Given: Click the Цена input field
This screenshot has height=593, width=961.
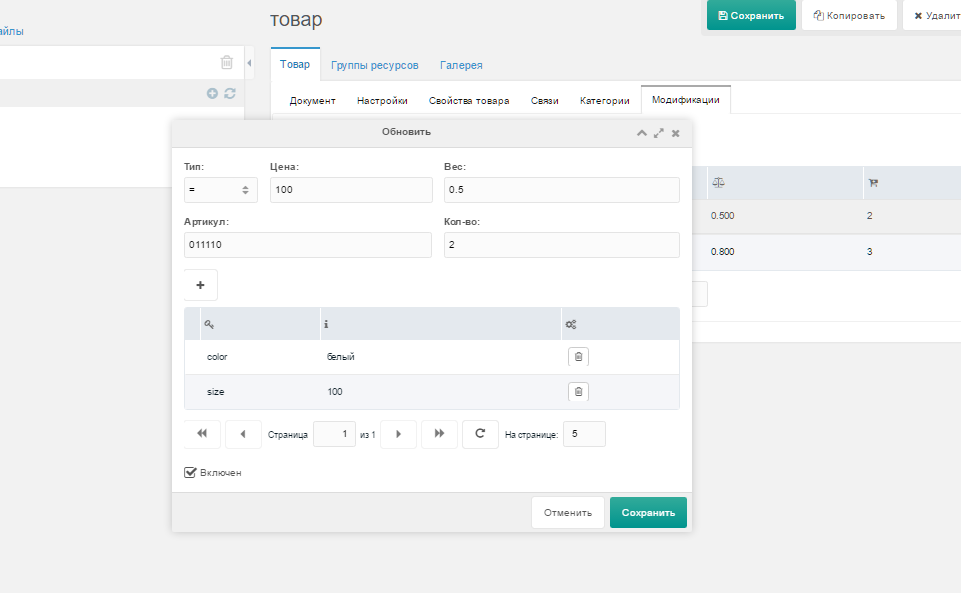Looking at the screenshot, I should pyautogui.click(x=351, y=190).
